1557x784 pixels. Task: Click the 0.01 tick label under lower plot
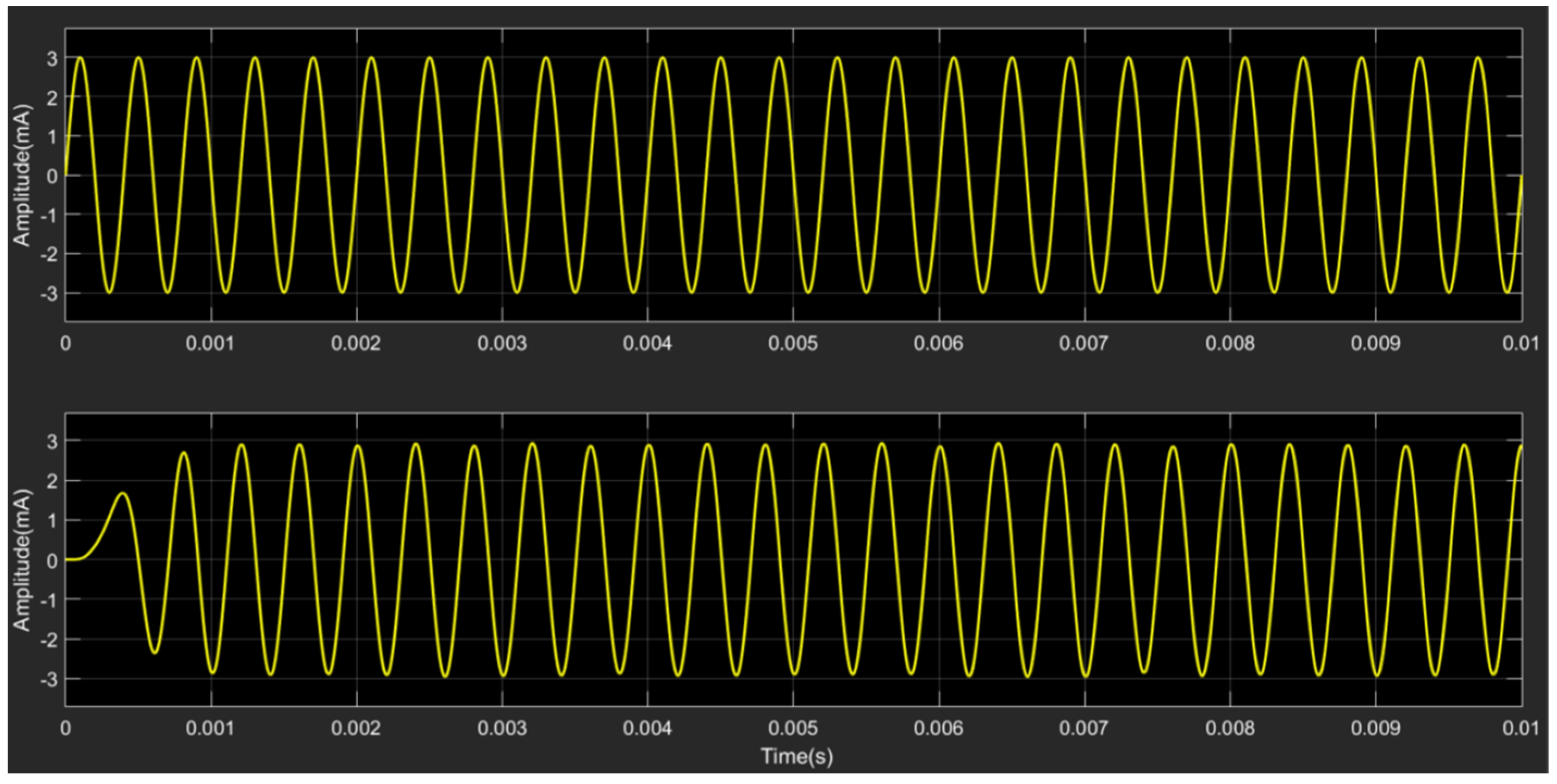click(1521, 729)
